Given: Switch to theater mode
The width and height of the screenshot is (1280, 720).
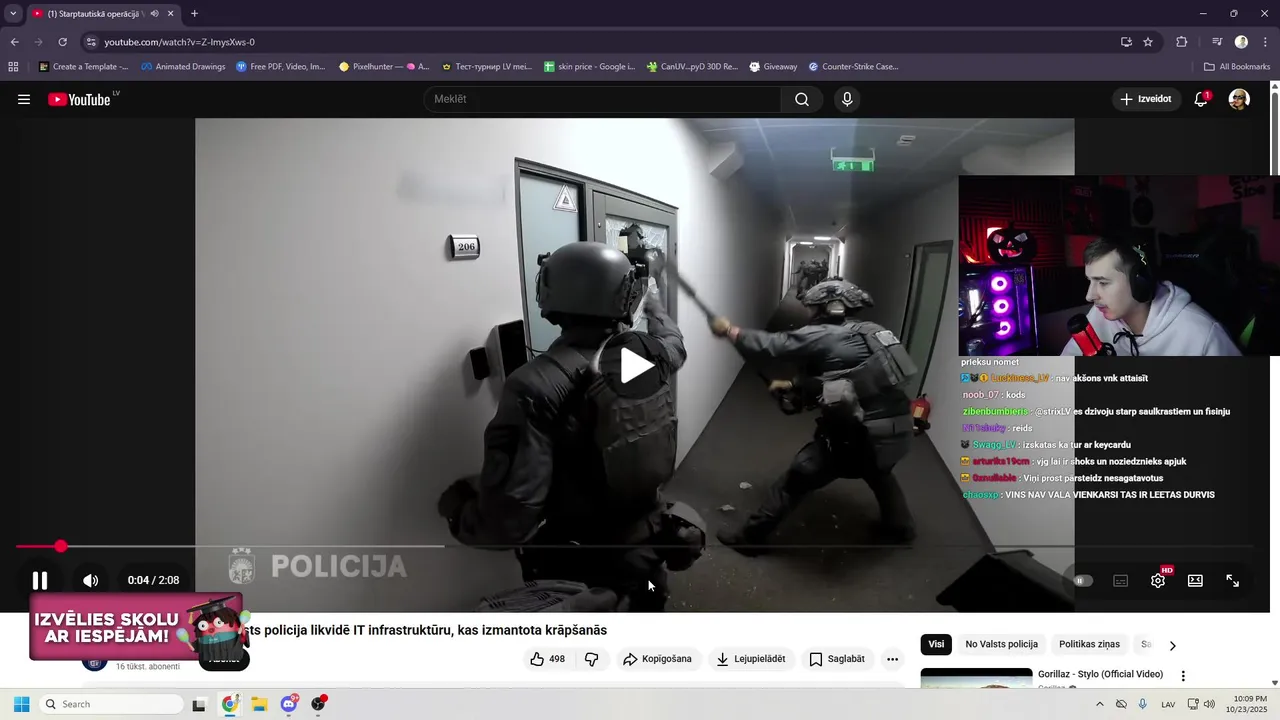Looking at the screenshot, I should (x=1195, y=580).
